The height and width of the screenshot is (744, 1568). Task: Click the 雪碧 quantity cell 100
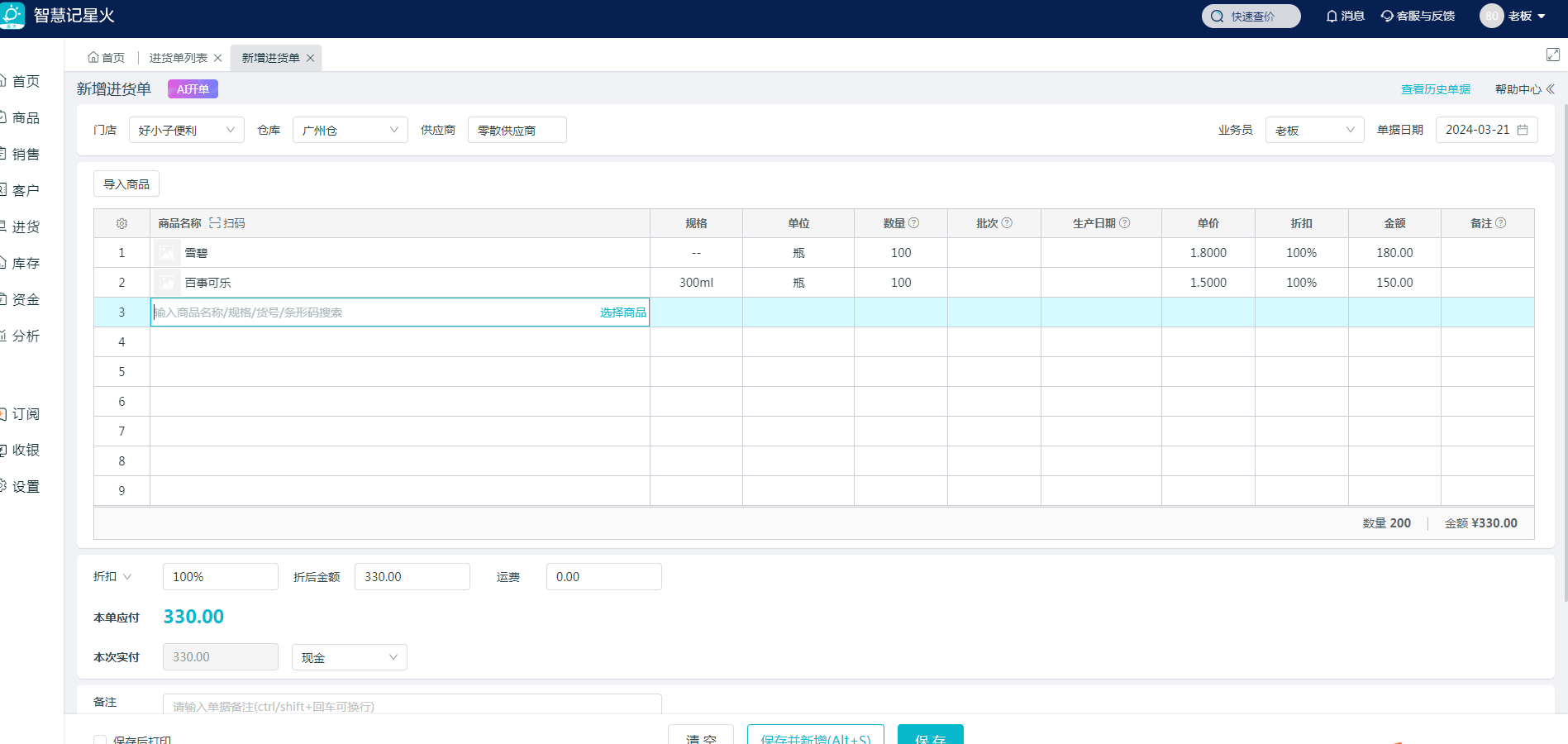click(901, 253)
